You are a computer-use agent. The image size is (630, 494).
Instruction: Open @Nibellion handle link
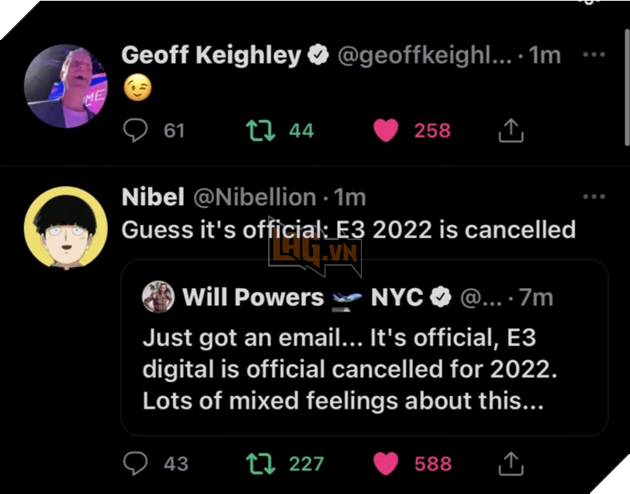pos(253,197)
